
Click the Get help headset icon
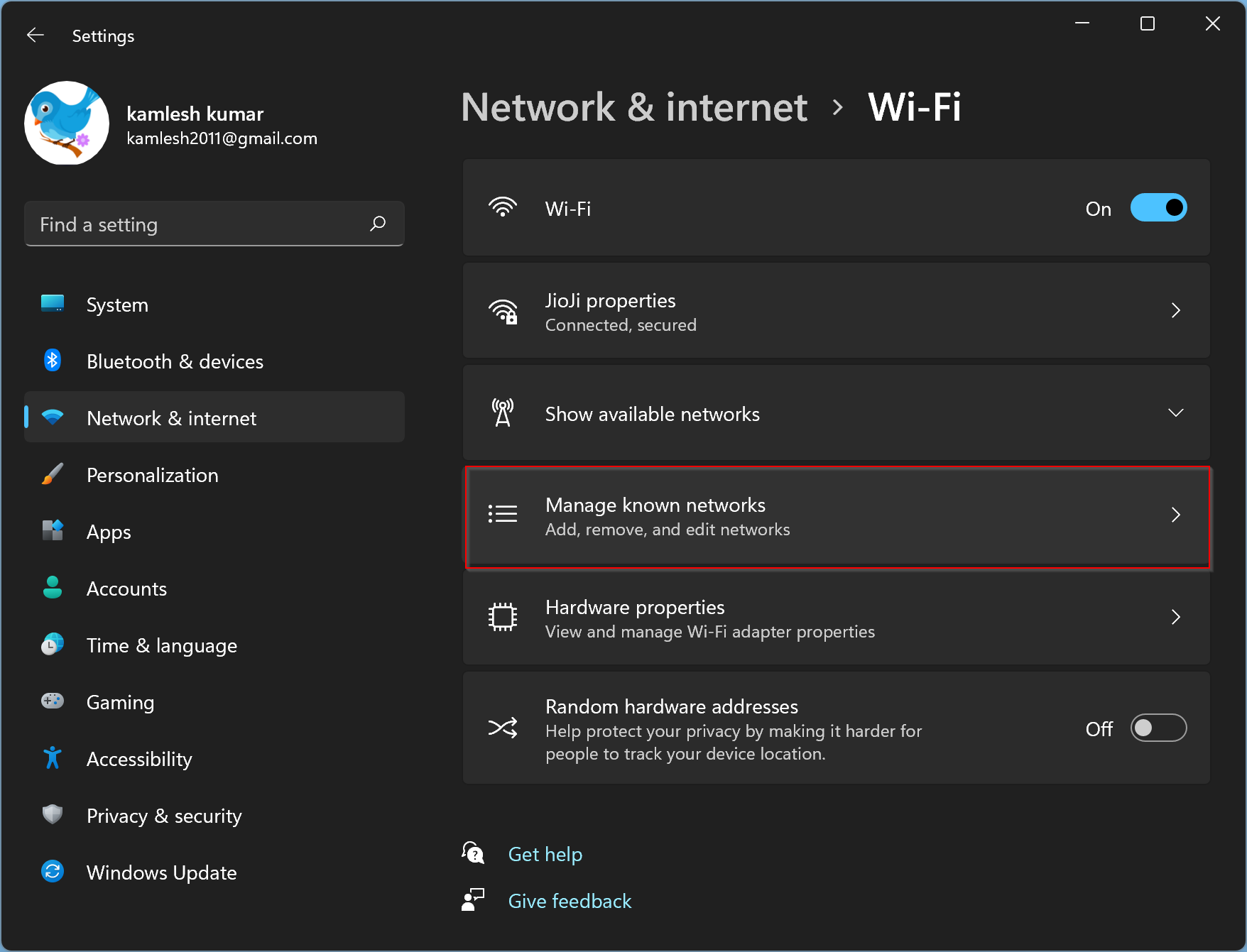click(473, 853)
